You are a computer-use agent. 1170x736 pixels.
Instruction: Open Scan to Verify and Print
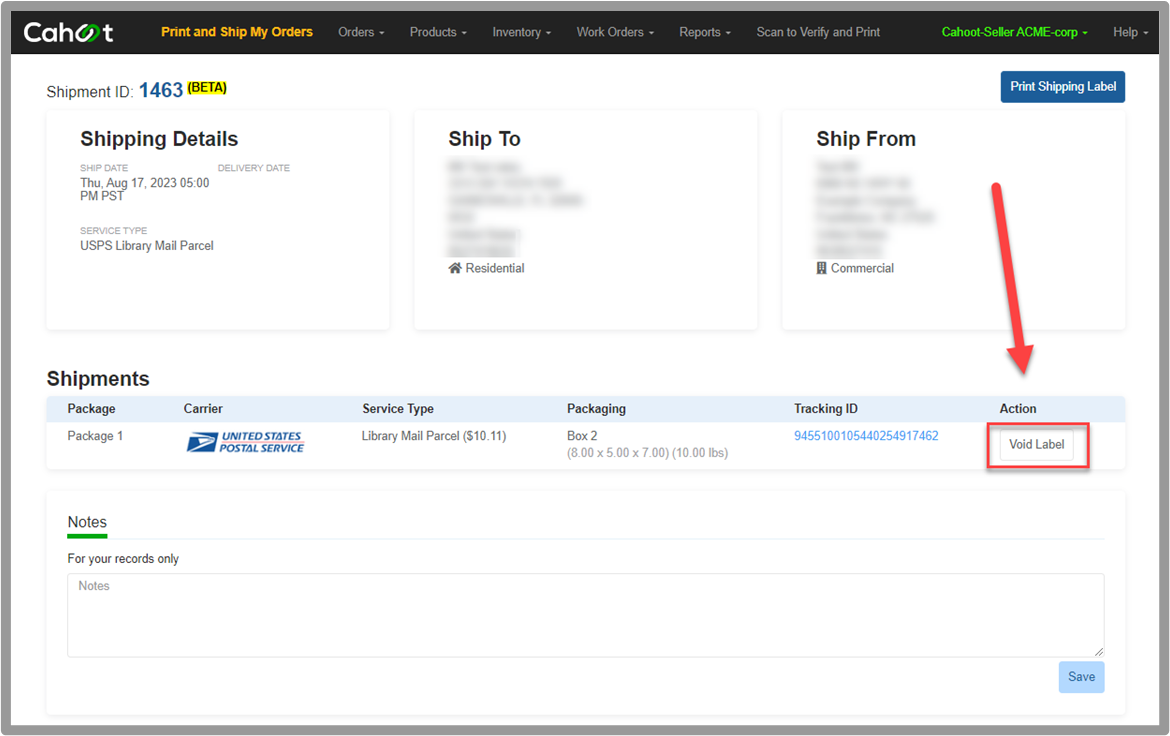coord(818,32)
